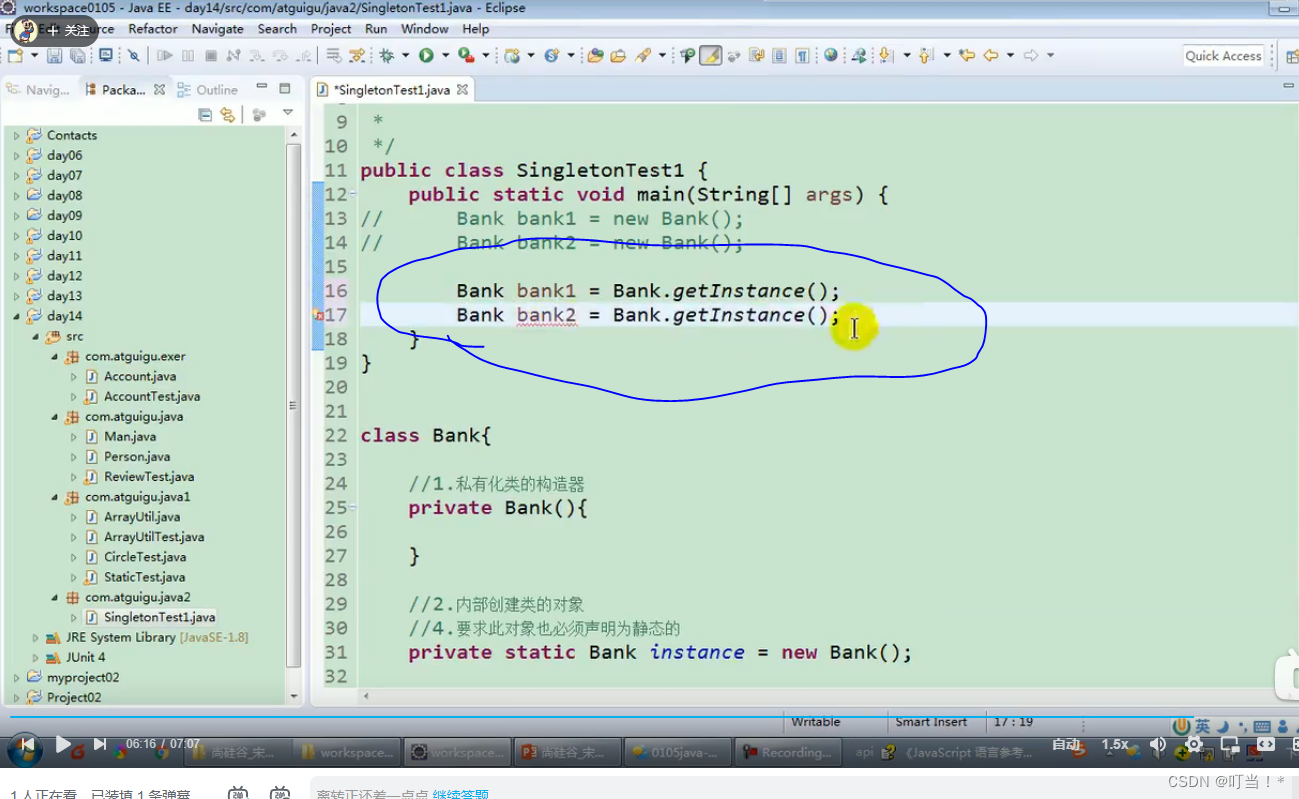Collapse the com.atguigu.exer package

point(55,356)
